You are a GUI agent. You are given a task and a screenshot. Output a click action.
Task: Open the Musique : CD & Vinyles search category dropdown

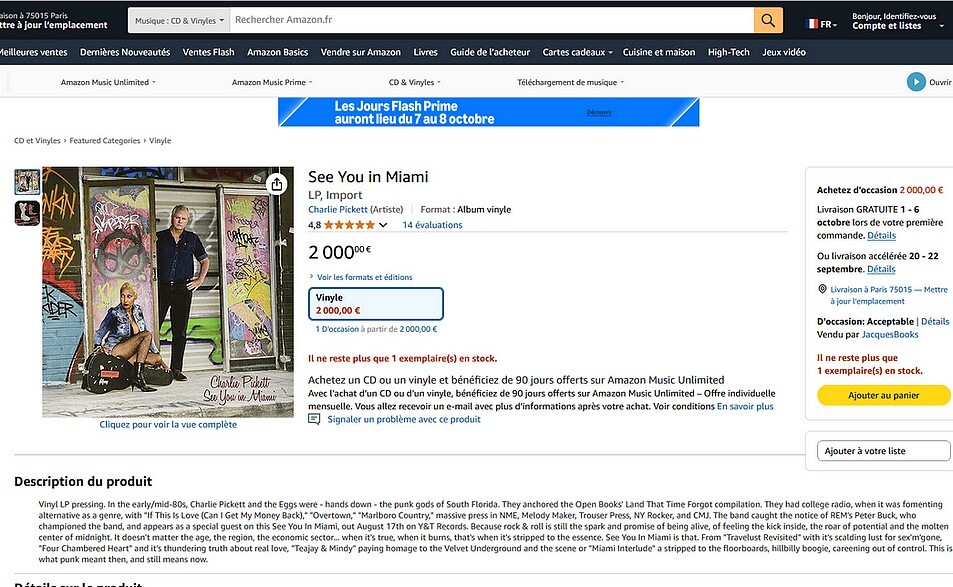pos(179,21)
